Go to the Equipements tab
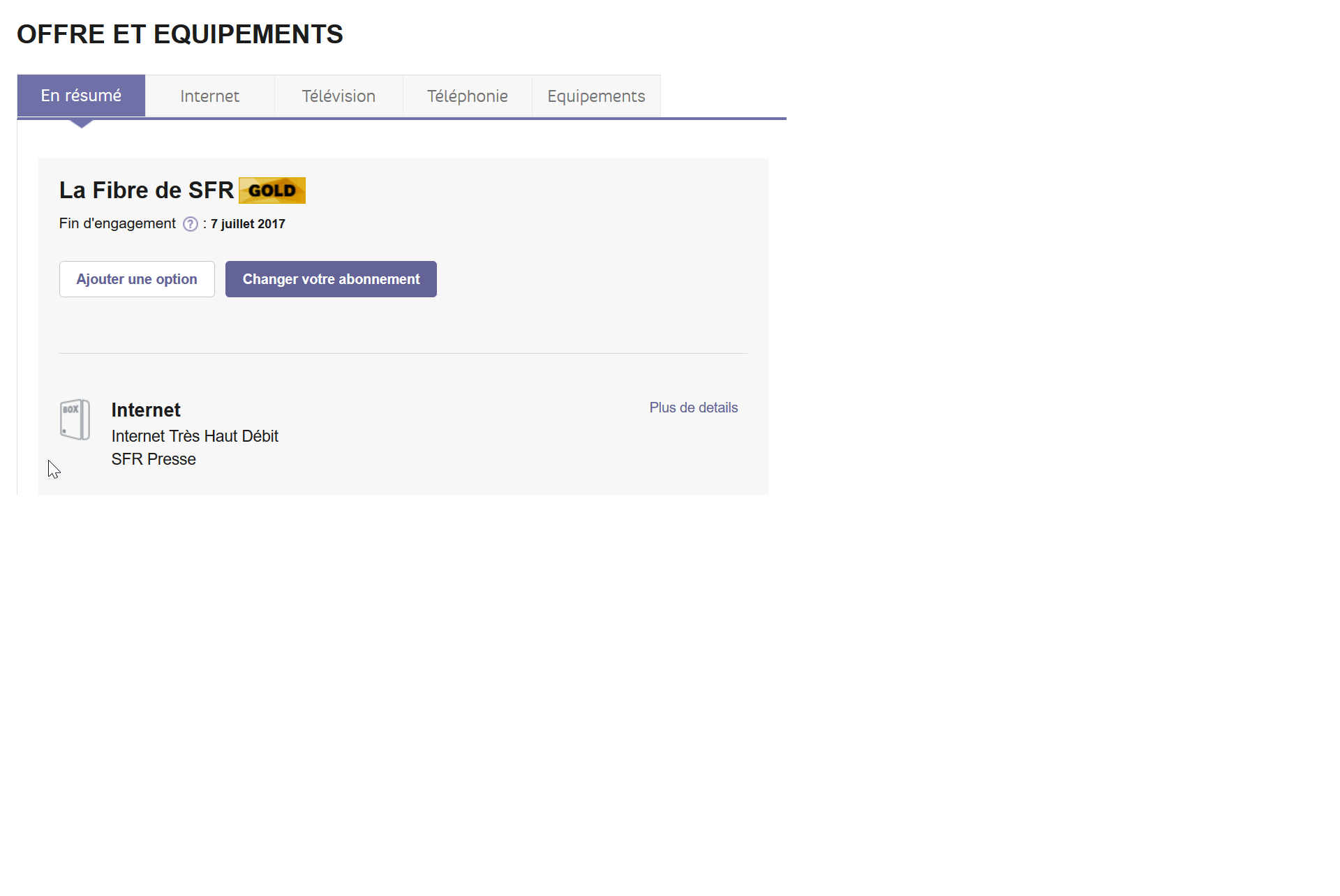Screen dimensions: 1340x896 tap(596, 96)
